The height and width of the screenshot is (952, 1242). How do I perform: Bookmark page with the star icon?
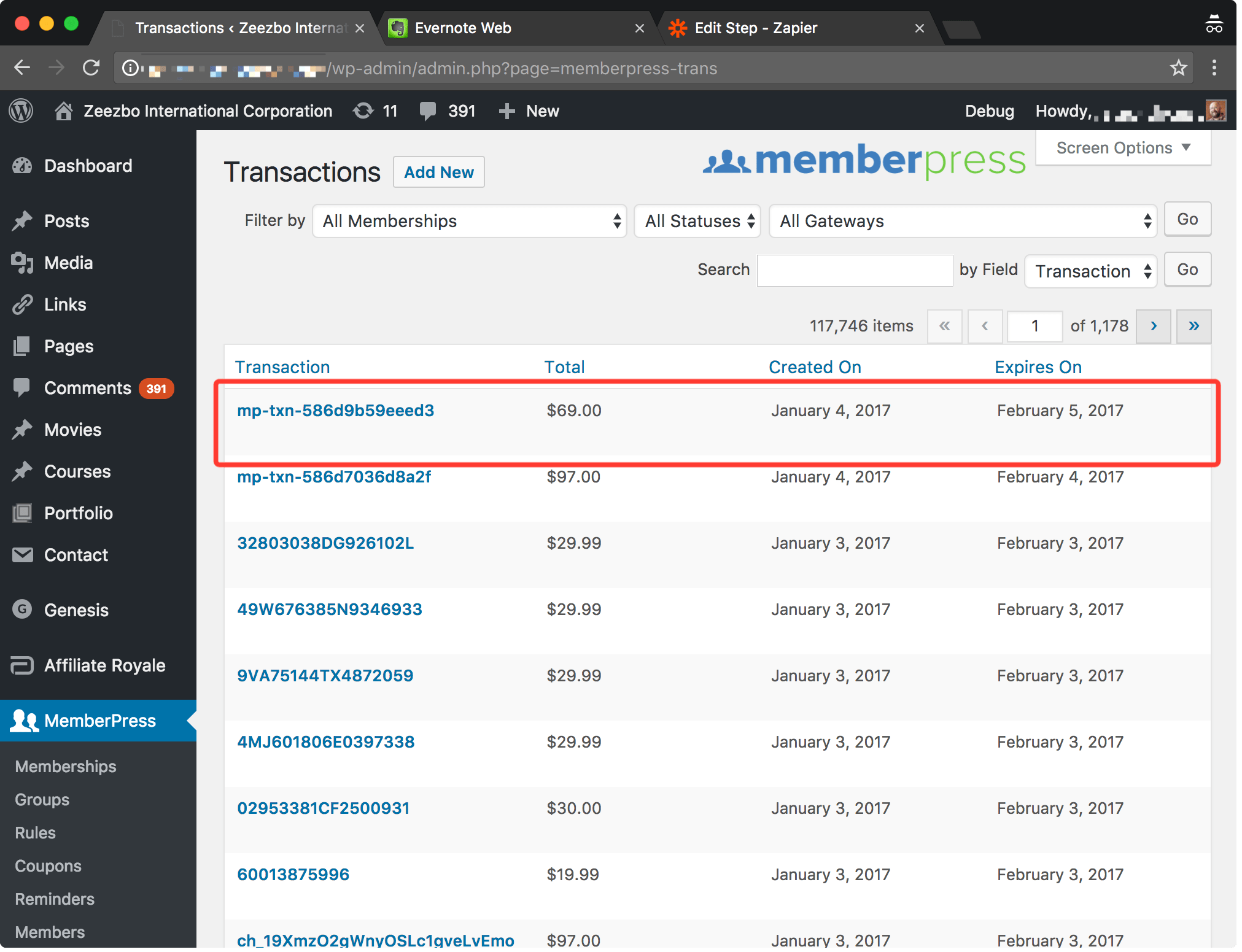(1178, 68)
